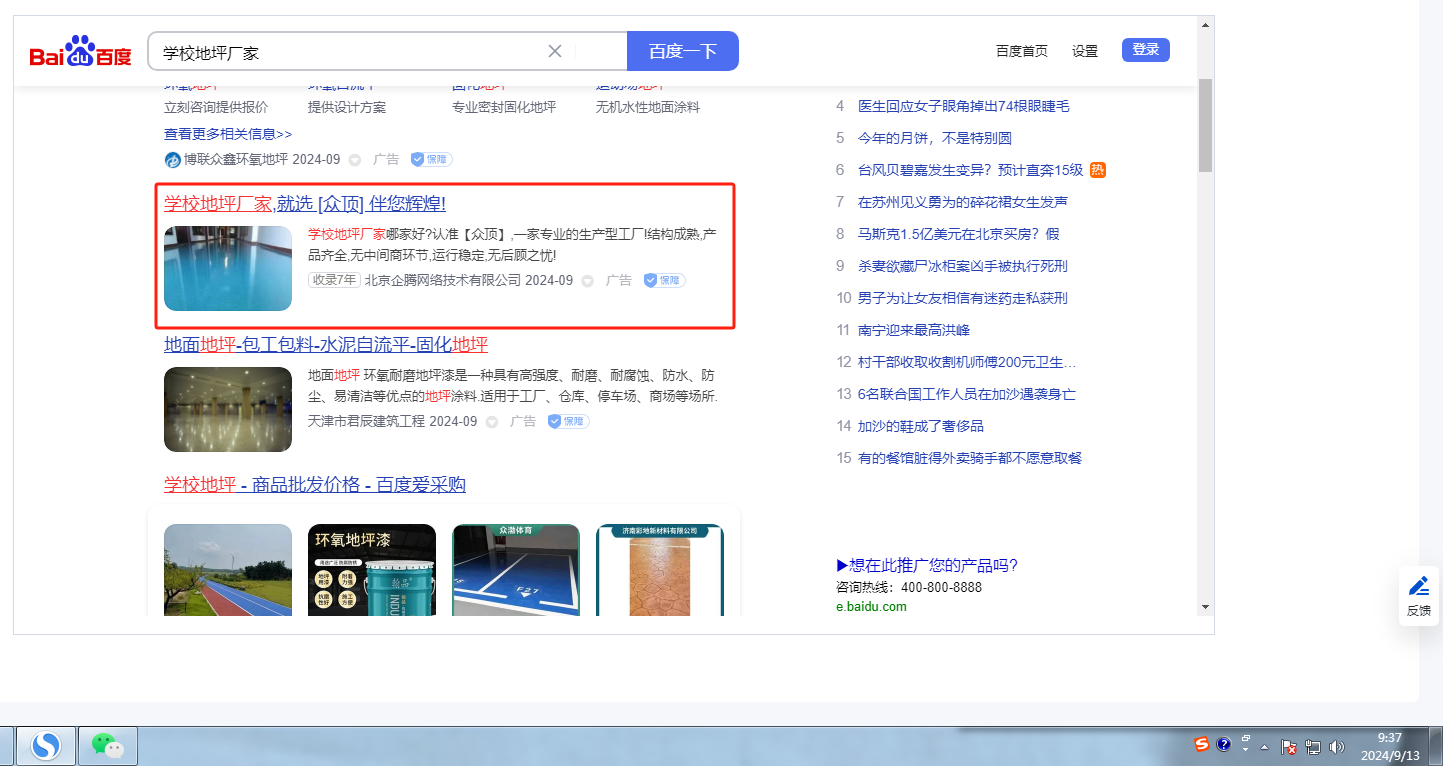Click the Action Center flag tray icon
1443x766 pixels.
[1290, 747]
